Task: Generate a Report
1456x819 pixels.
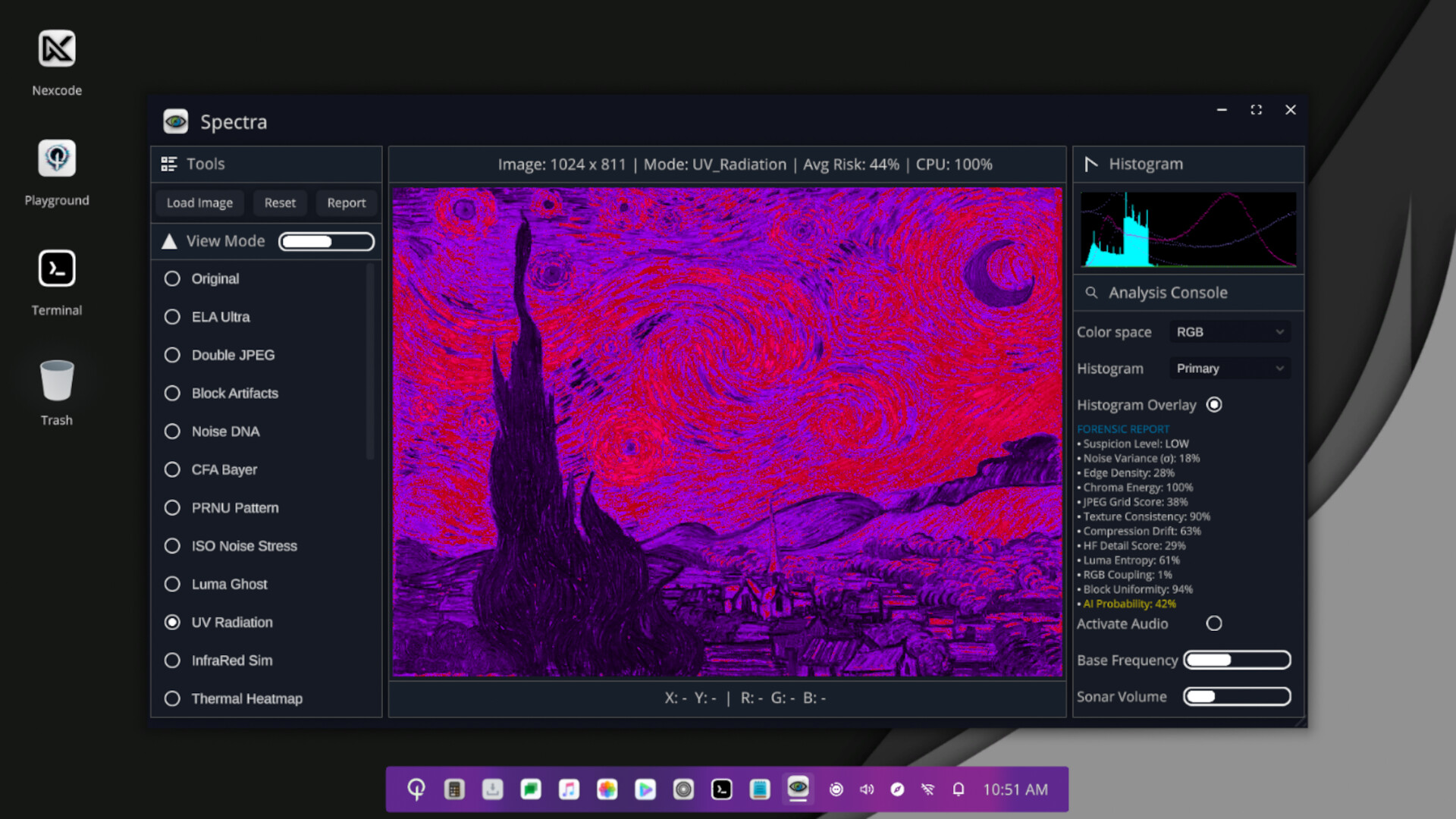Action: [346, 202]
